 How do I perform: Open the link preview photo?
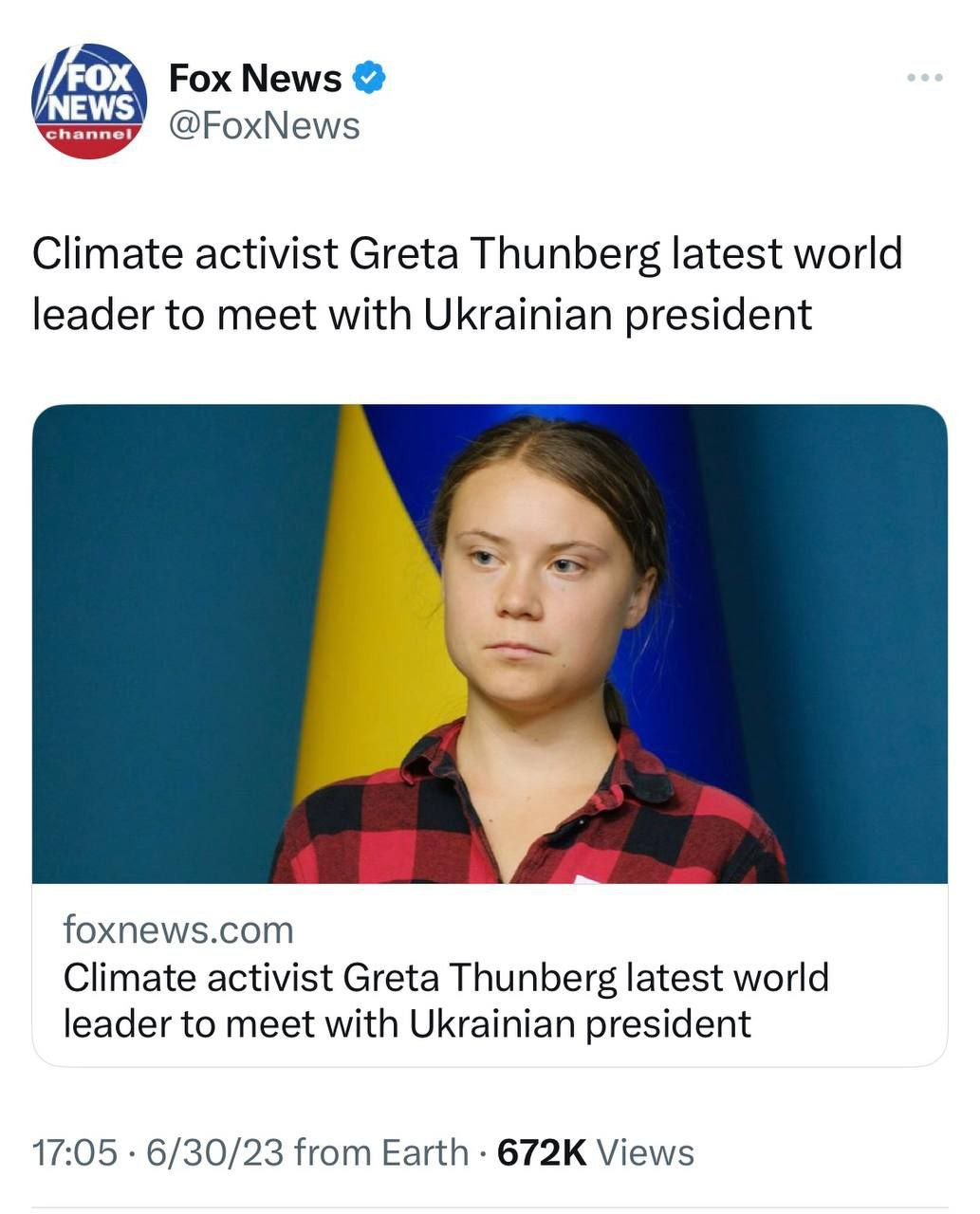(x=490, y=643)
